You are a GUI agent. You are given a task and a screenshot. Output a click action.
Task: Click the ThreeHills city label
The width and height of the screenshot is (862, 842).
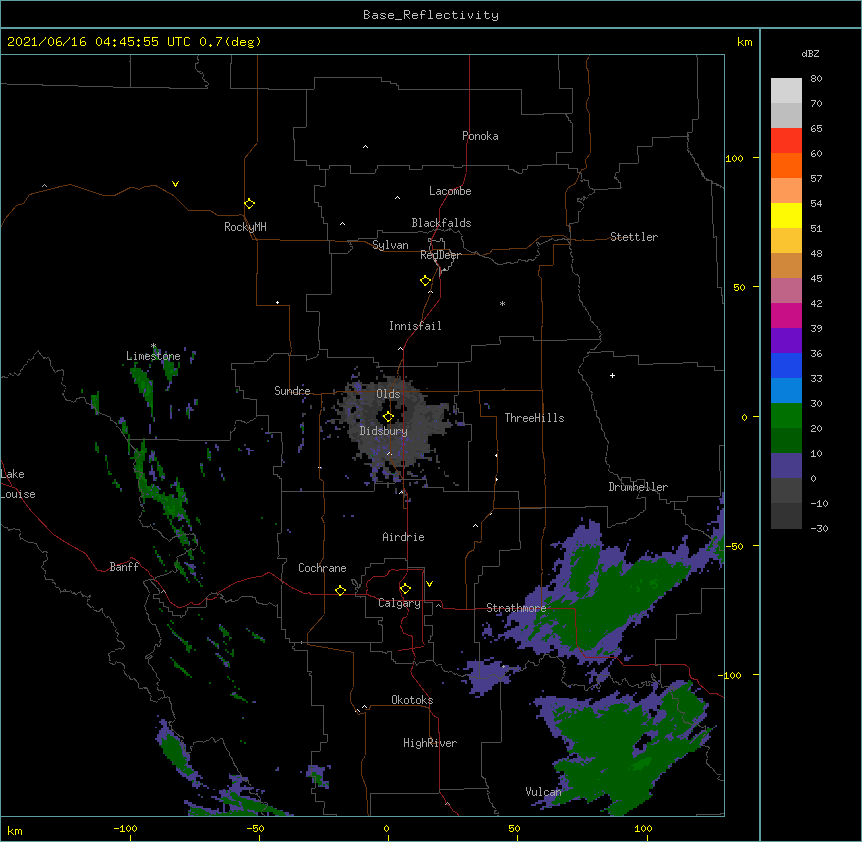[x=534, y=418]
